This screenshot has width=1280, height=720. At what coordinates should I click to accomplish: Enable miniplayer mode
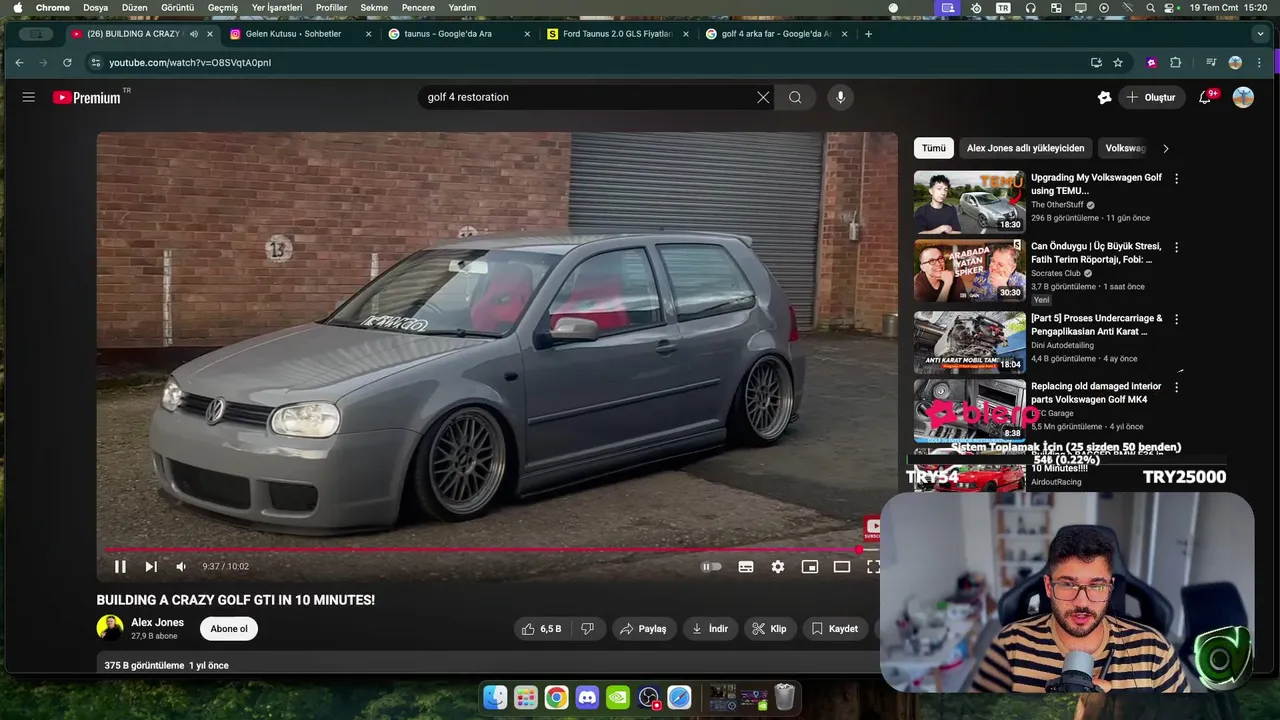810,566
